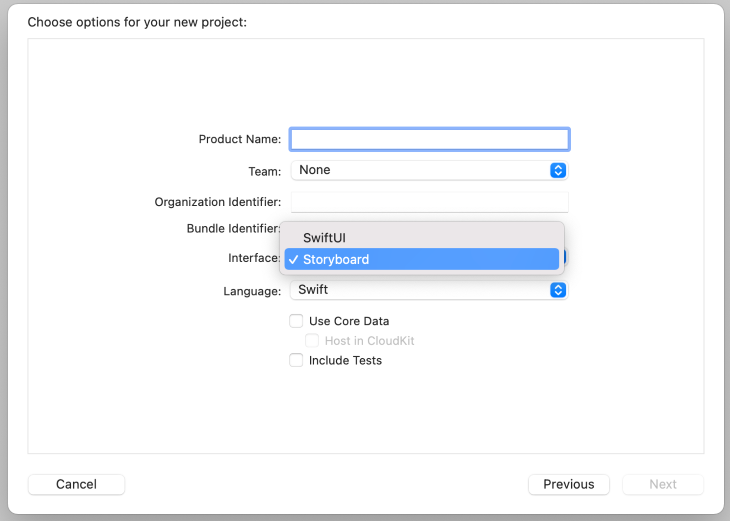Click the "Language:" label text

click(252, 291)
